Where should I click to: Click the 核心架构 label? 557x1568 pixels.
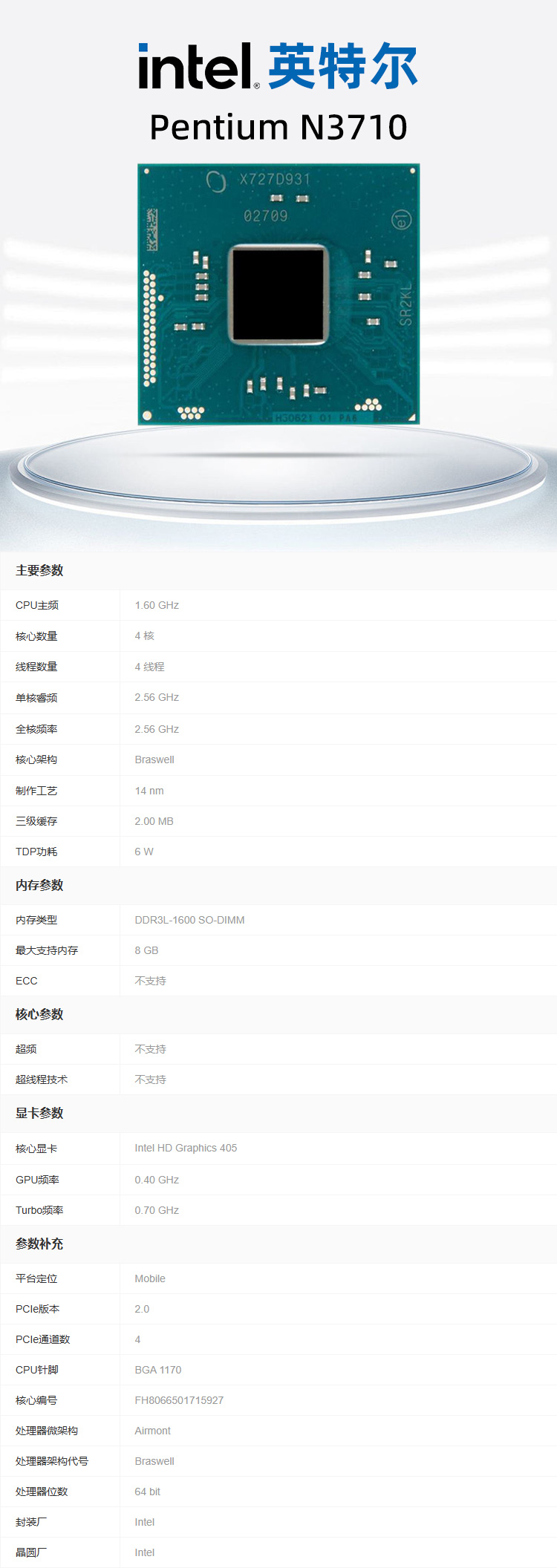tap(36, 759)
